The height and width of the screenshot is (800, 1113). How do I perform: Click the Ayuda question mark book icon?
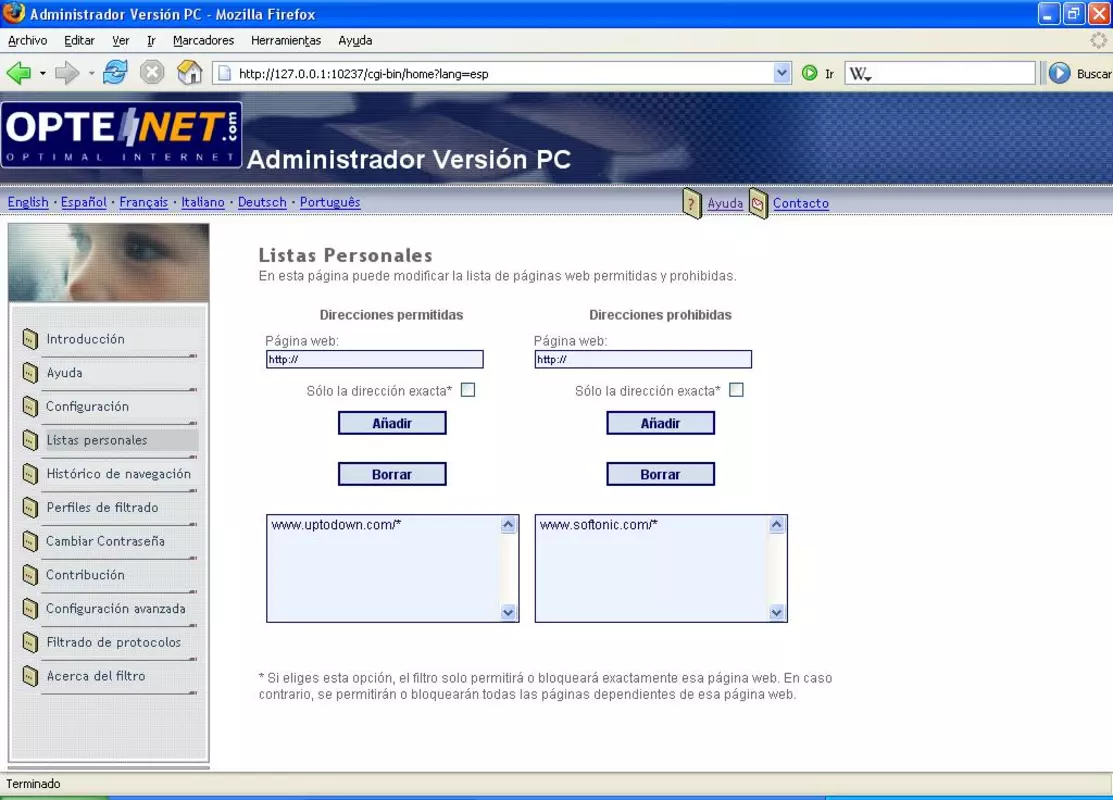[692, 204]
